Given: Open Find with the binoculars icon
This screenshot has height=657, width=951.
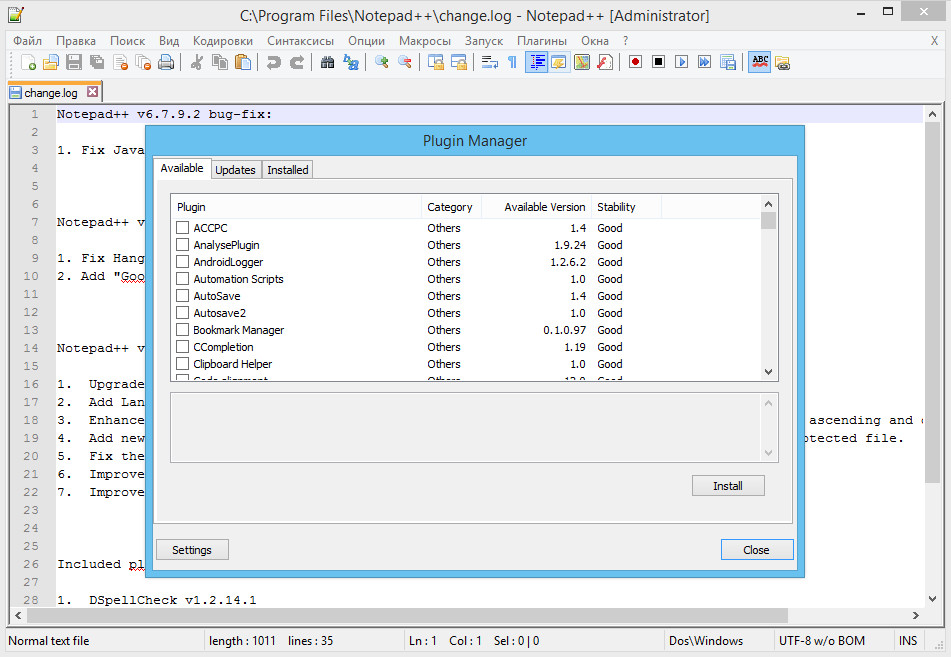Looking at the screenshot, I should click(328, 62).
